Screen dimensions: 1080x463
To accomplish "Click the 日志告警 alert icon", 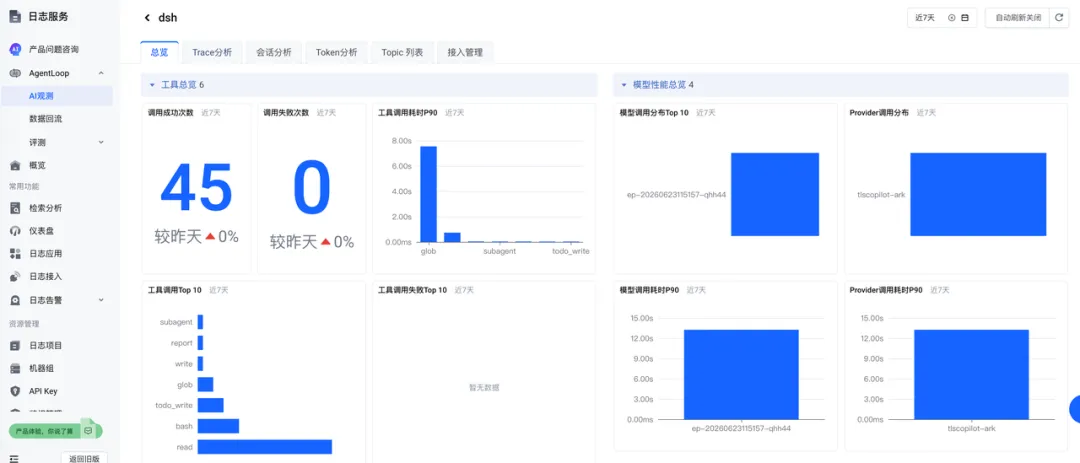I will [x=15, y=300].
